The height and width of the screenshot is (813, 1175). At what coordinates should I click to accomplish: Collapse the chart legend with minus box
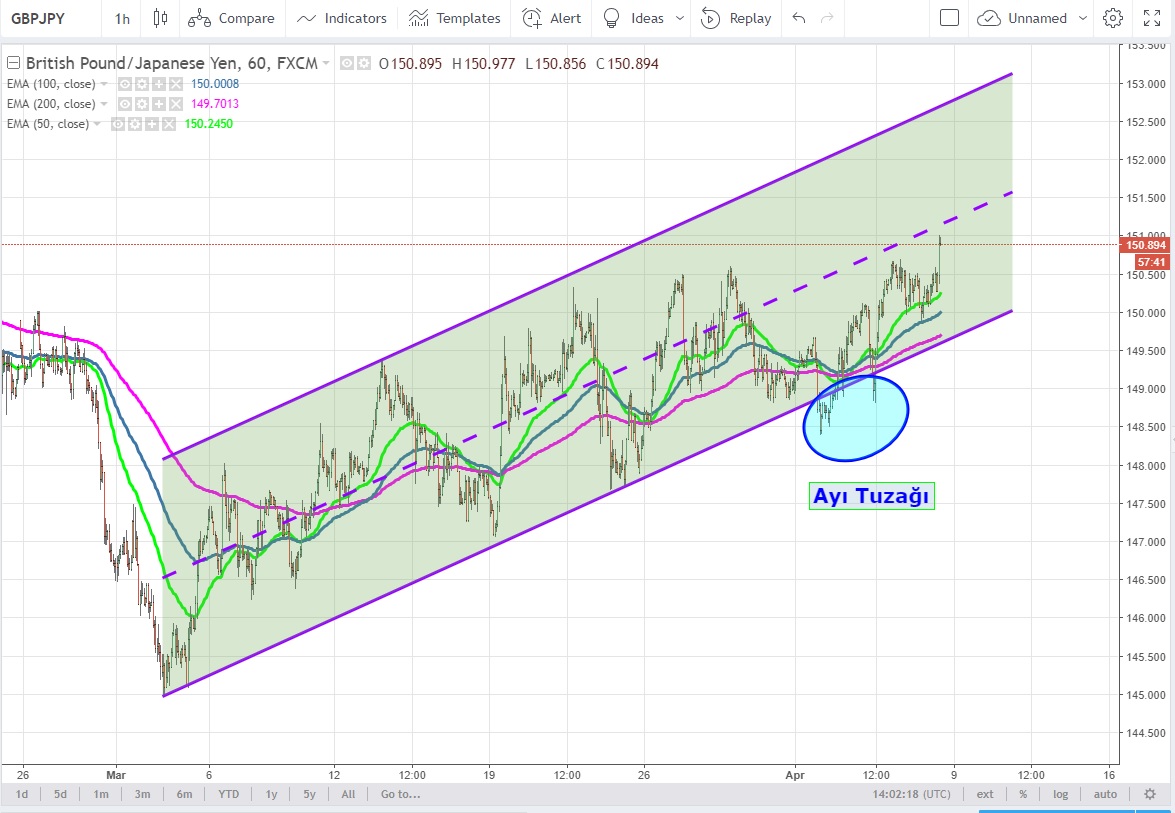tap(13, 64)
